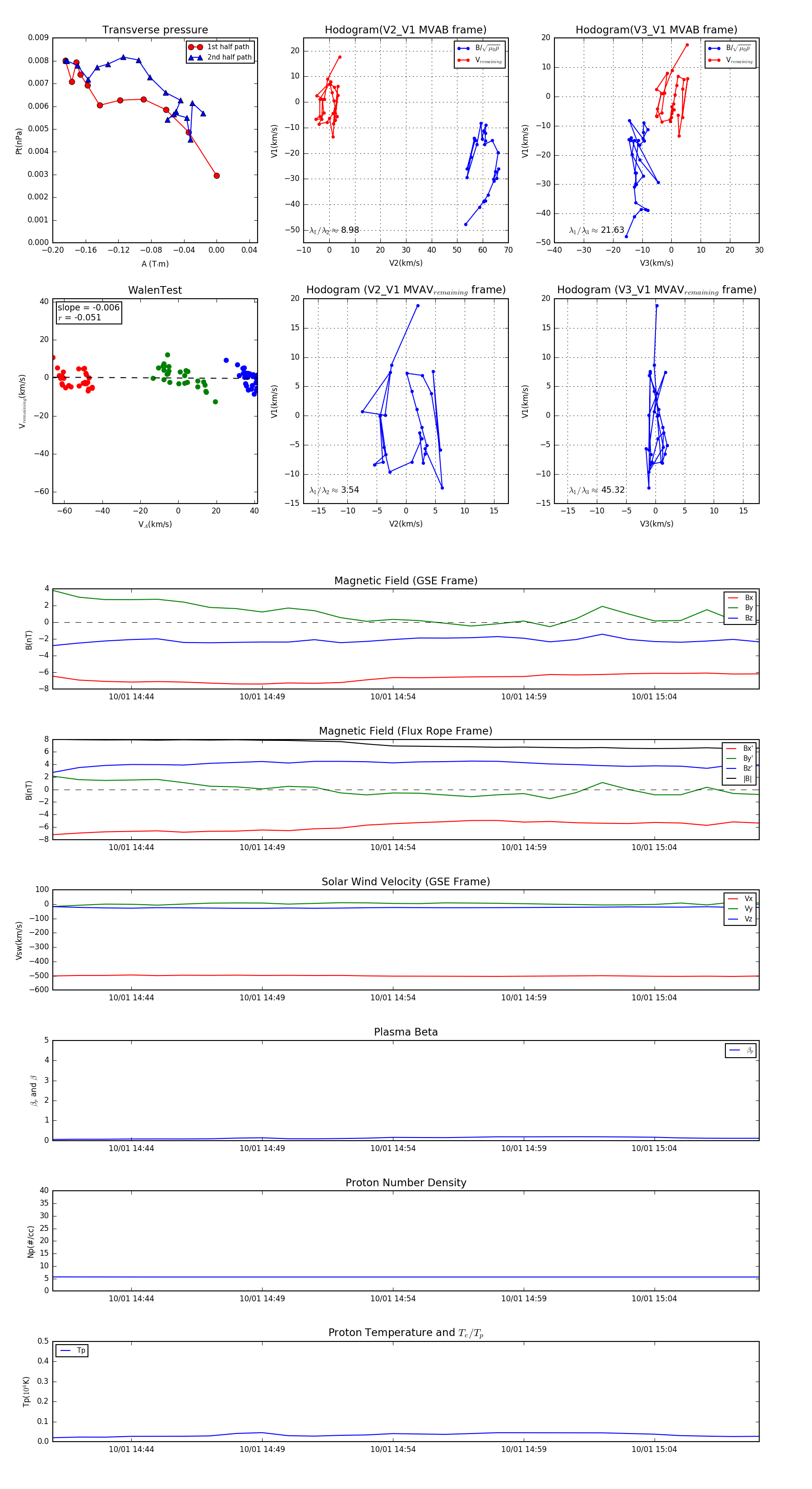Select the "By'" legend entry in Flux Rope plot

tap(739, 758)
